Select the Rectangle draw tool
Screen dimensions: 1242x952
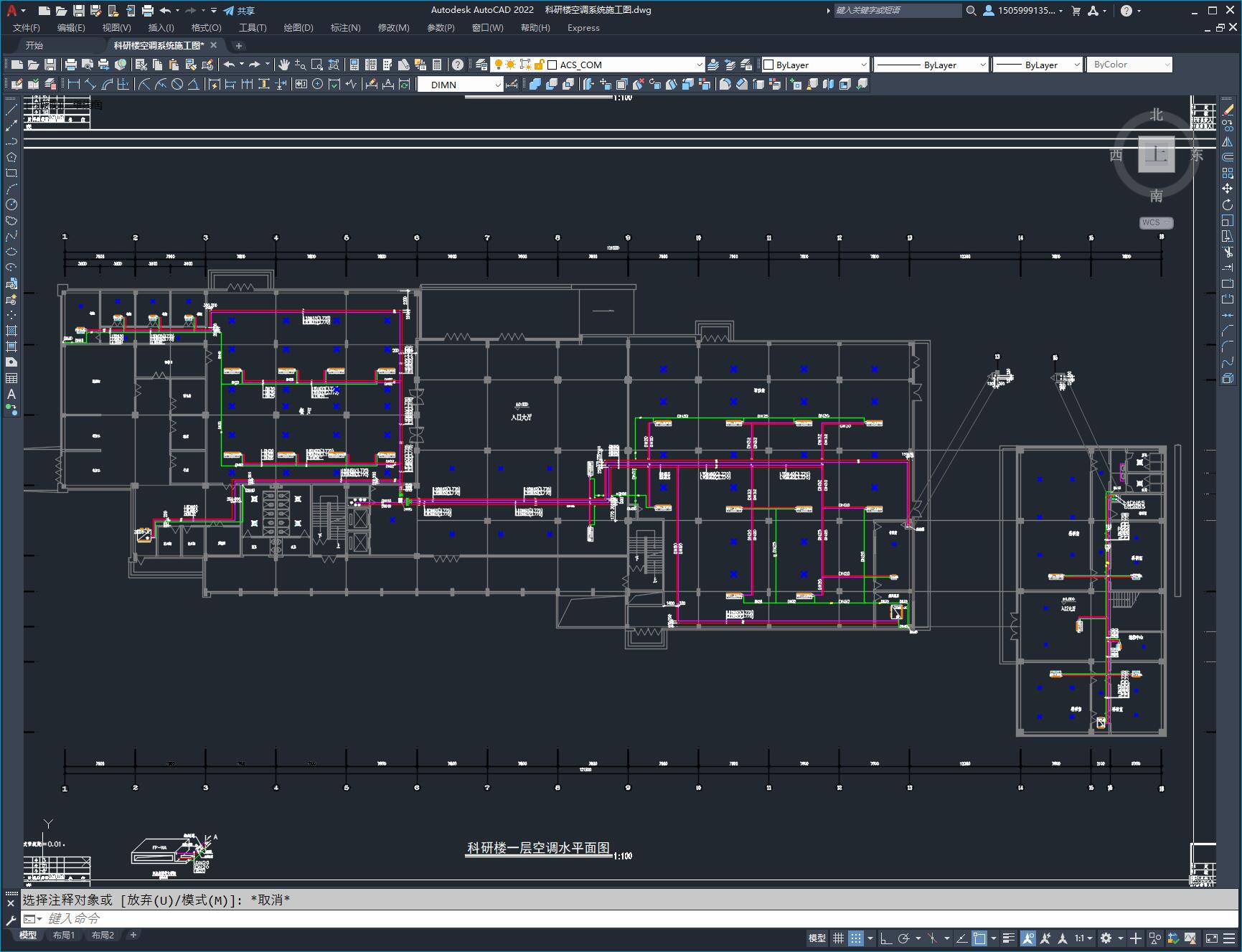point(11,173)
